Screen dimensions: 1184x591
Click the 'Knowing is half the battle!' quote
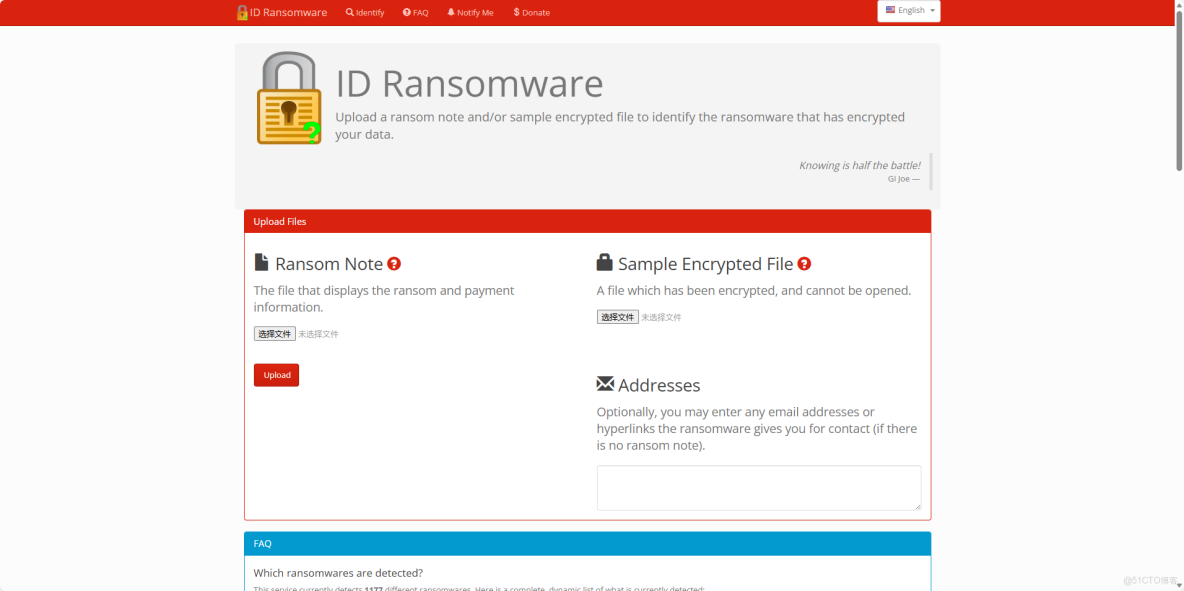click(860, 165)
